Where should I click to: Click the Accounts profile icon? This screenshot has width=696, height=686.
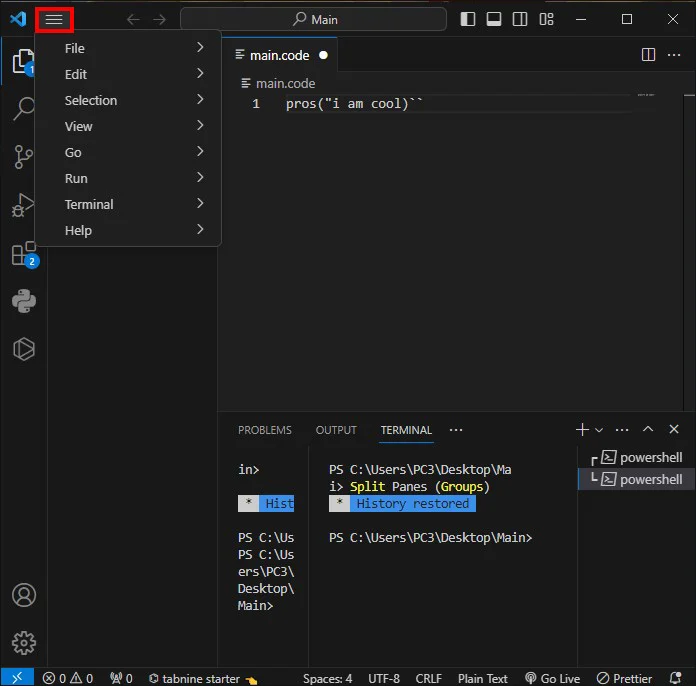[x=24, y=595]
